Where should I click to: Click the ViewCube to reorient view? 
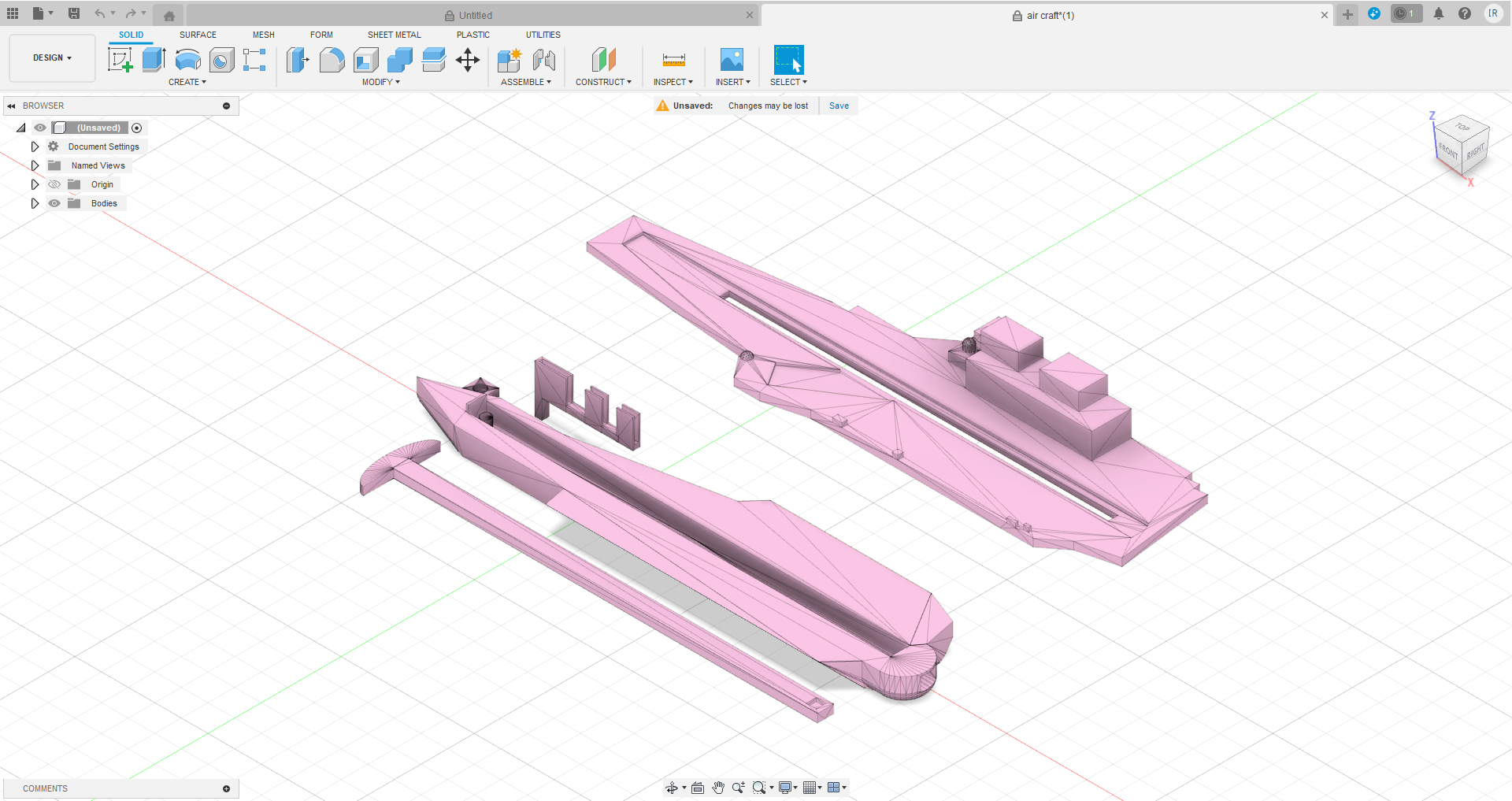point(1462,146)
